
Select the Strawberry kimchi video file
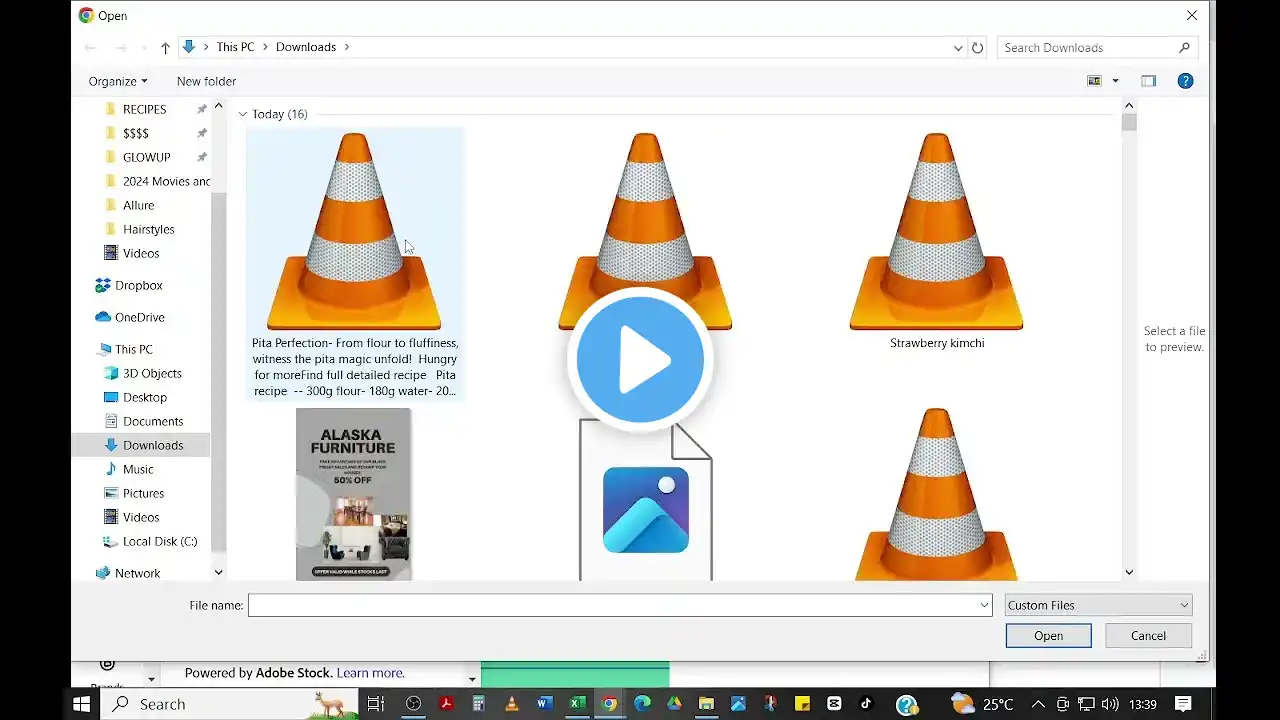pos(937,241)
